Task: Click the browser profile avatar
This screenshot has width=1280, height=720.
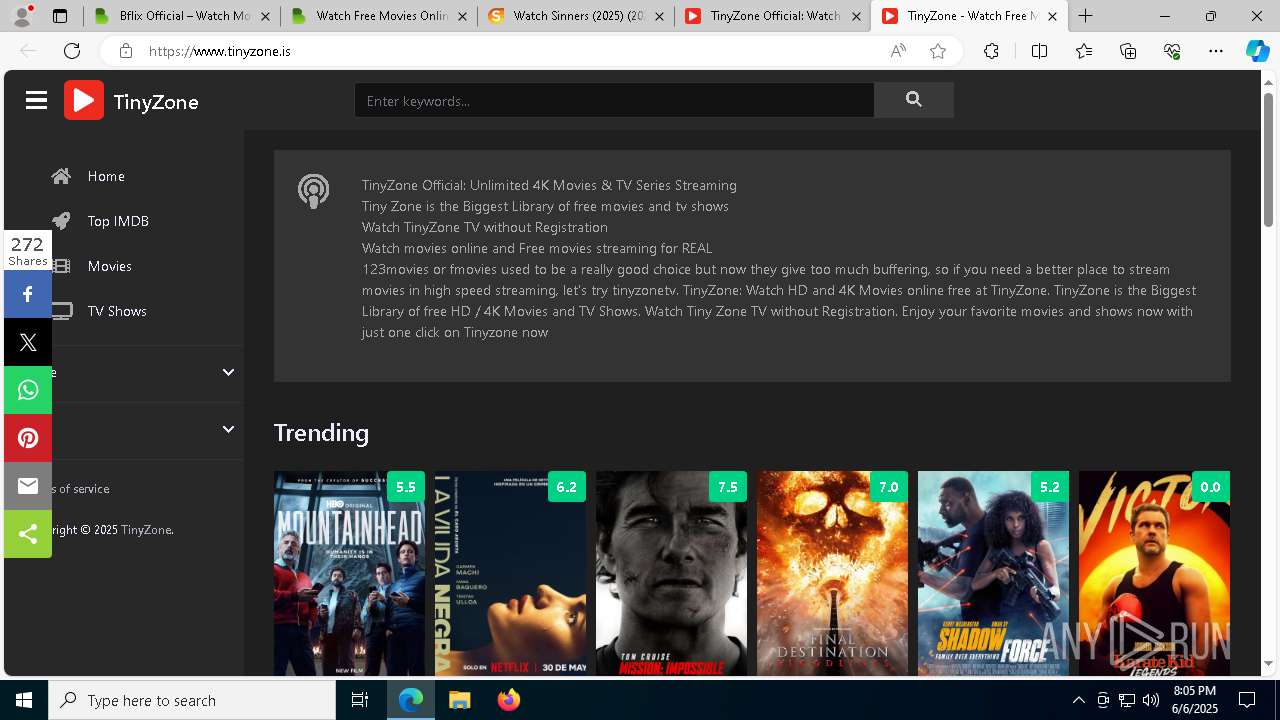Action: (x=22, y=16)
